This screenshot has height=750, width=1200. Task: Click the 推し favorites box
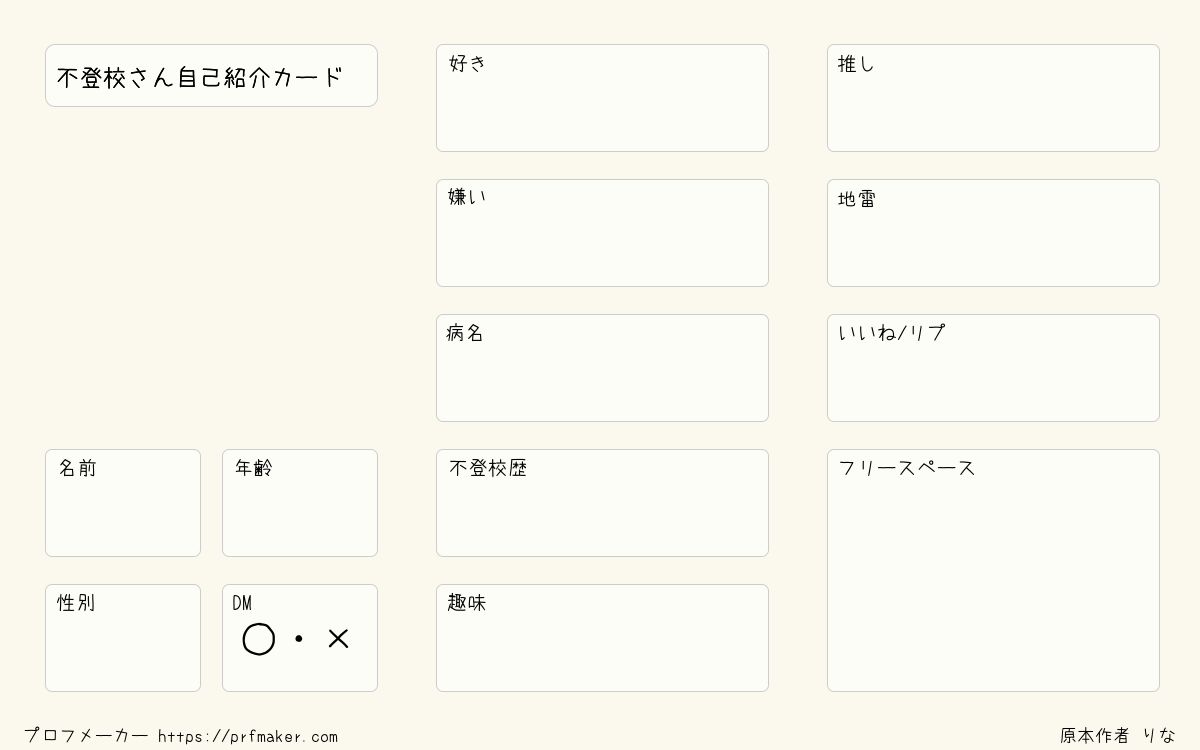pos(993,98)
